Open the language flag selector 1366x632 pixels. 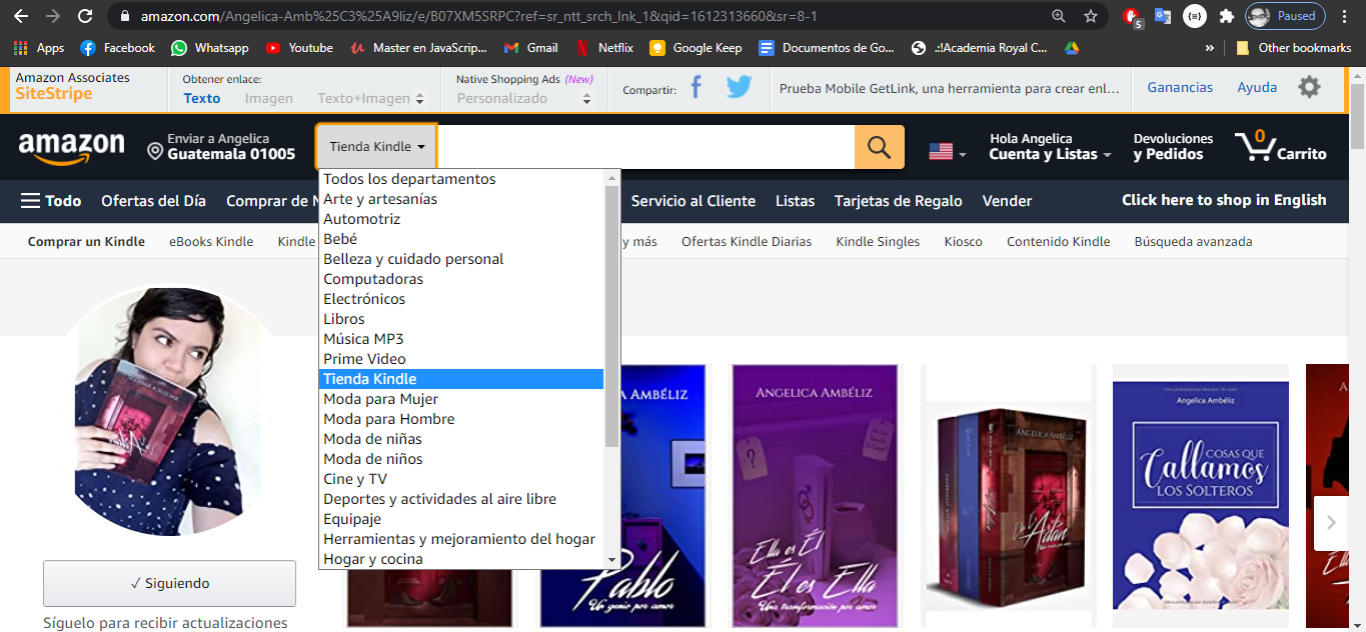click(947, 152)
